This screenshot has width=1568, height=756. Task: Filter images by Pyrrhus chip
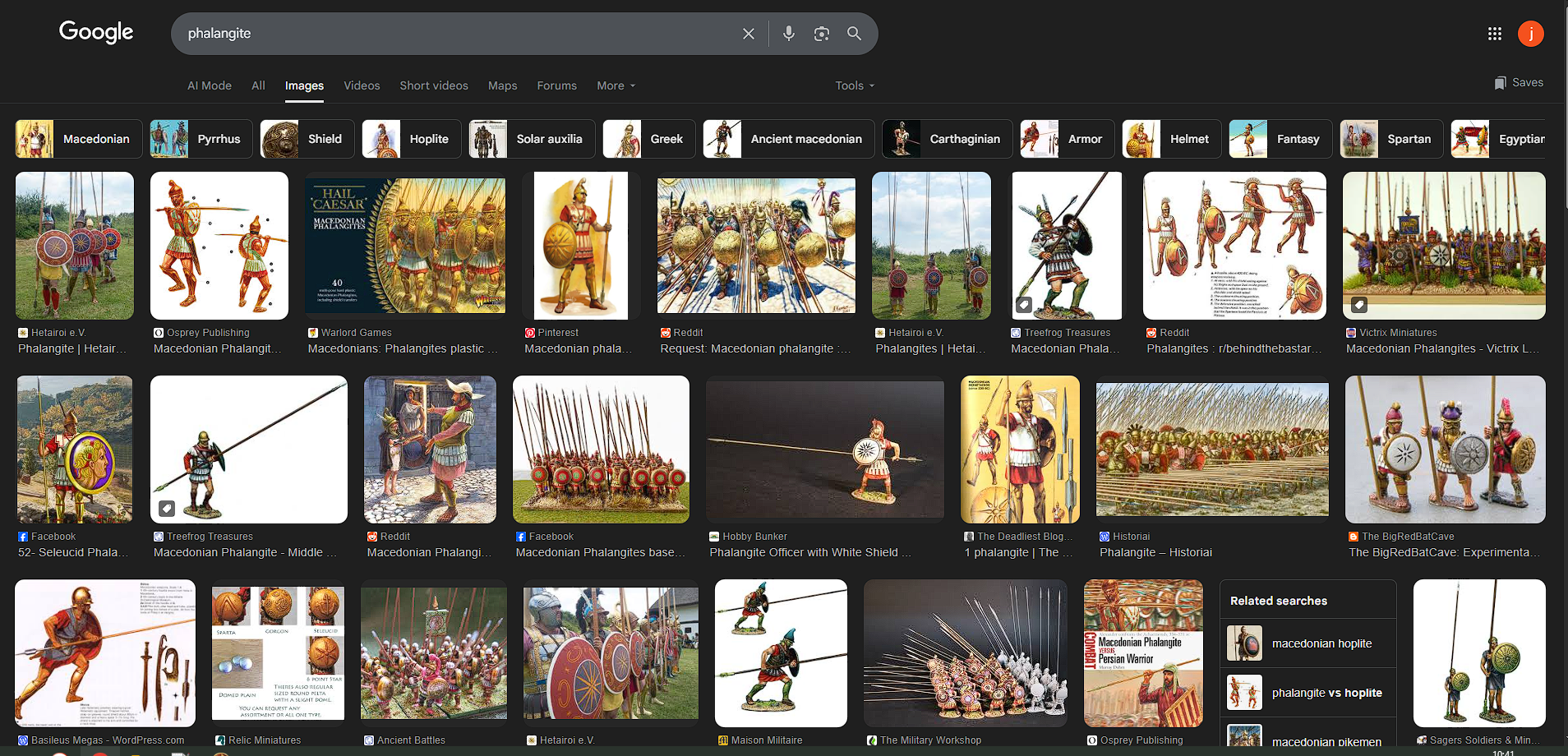pyautogui.click(x=201, y=139)
